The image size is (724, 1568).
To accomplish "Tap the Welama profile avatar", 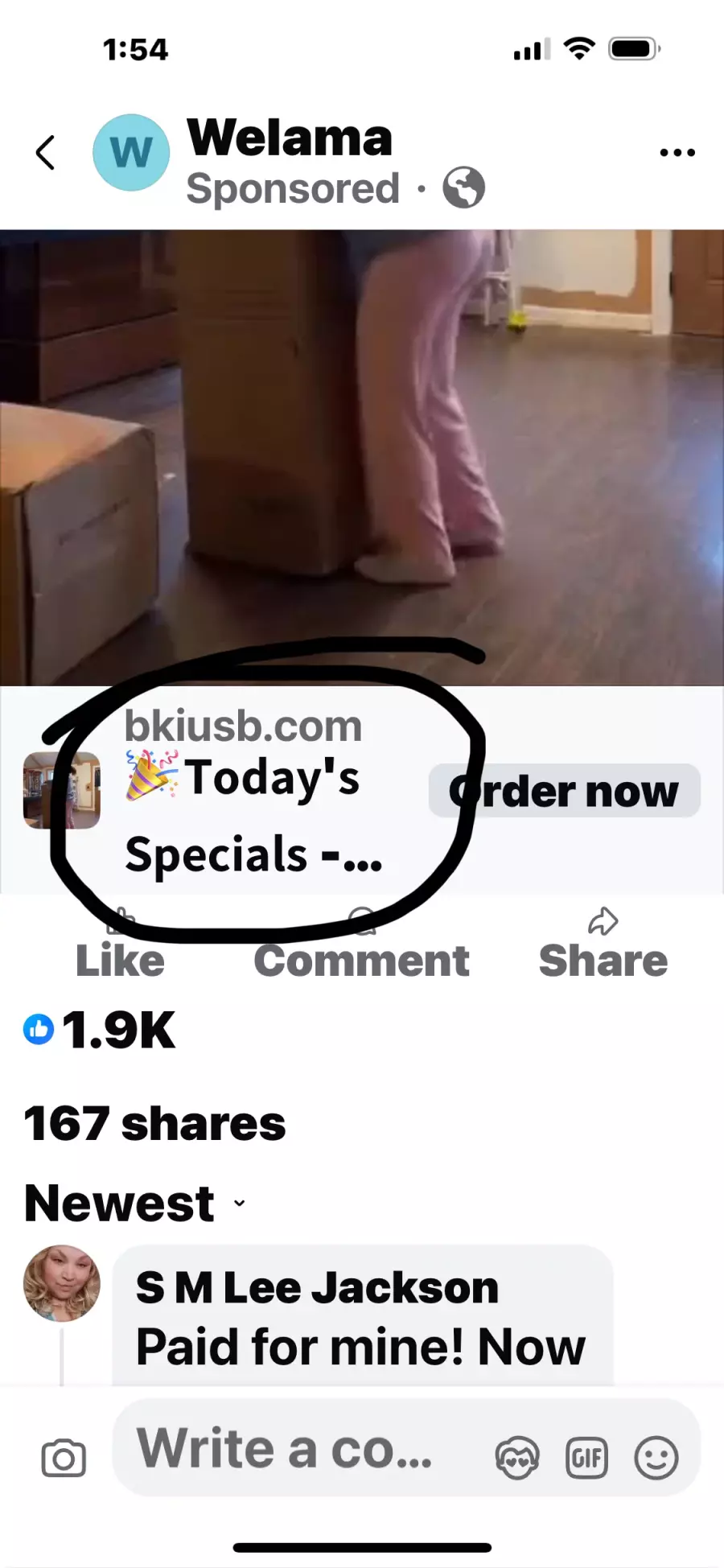I will coord(131,152).
